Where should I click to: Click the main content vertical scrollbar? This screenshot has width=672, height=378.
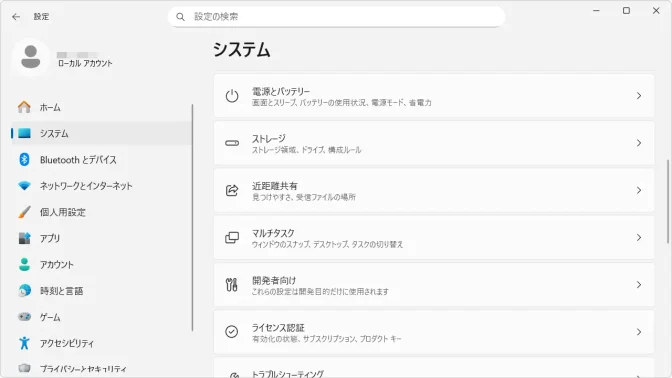coord(667,201)
